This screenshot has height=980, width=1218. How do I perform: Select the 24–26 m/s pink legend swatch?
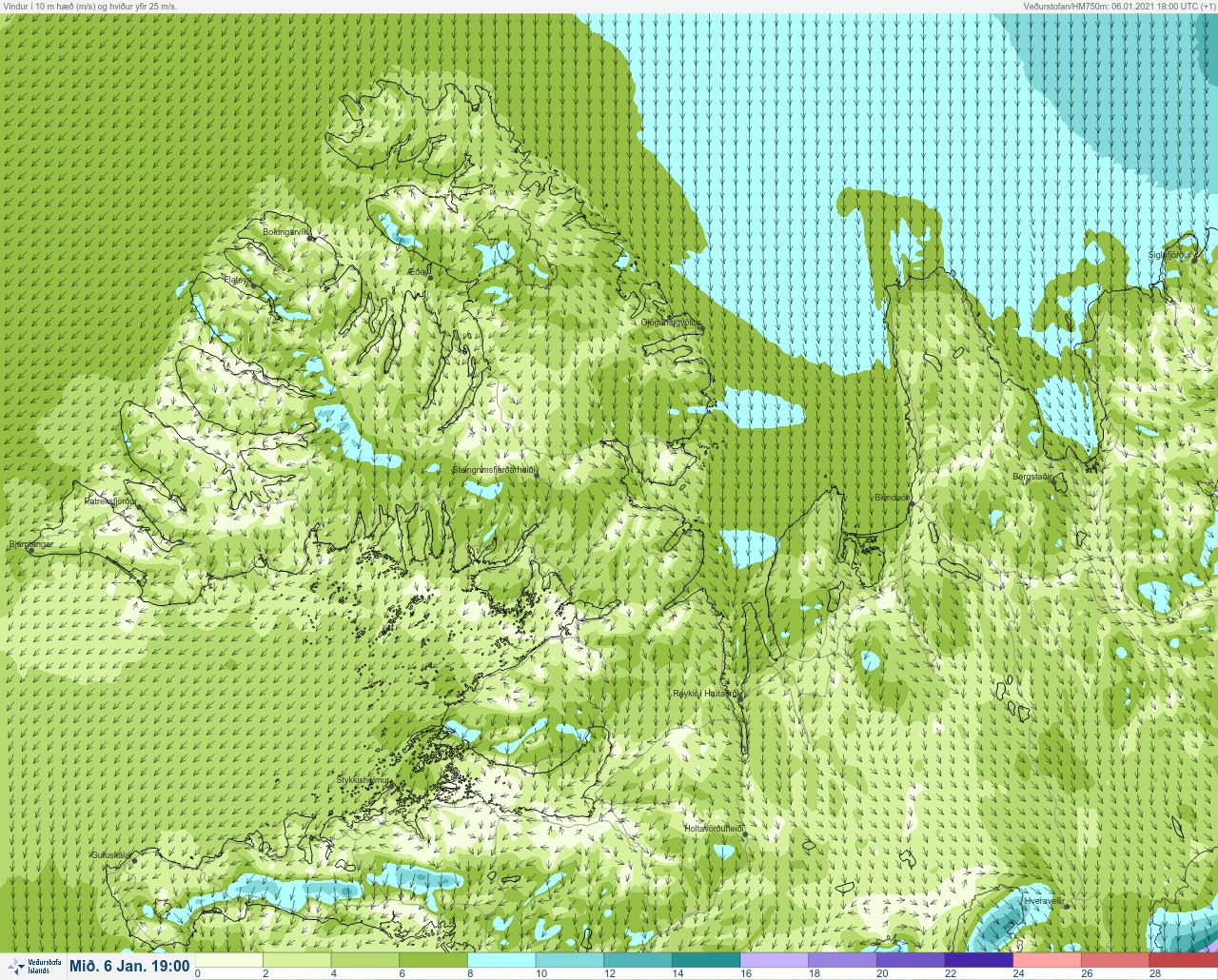[1048, 959]
